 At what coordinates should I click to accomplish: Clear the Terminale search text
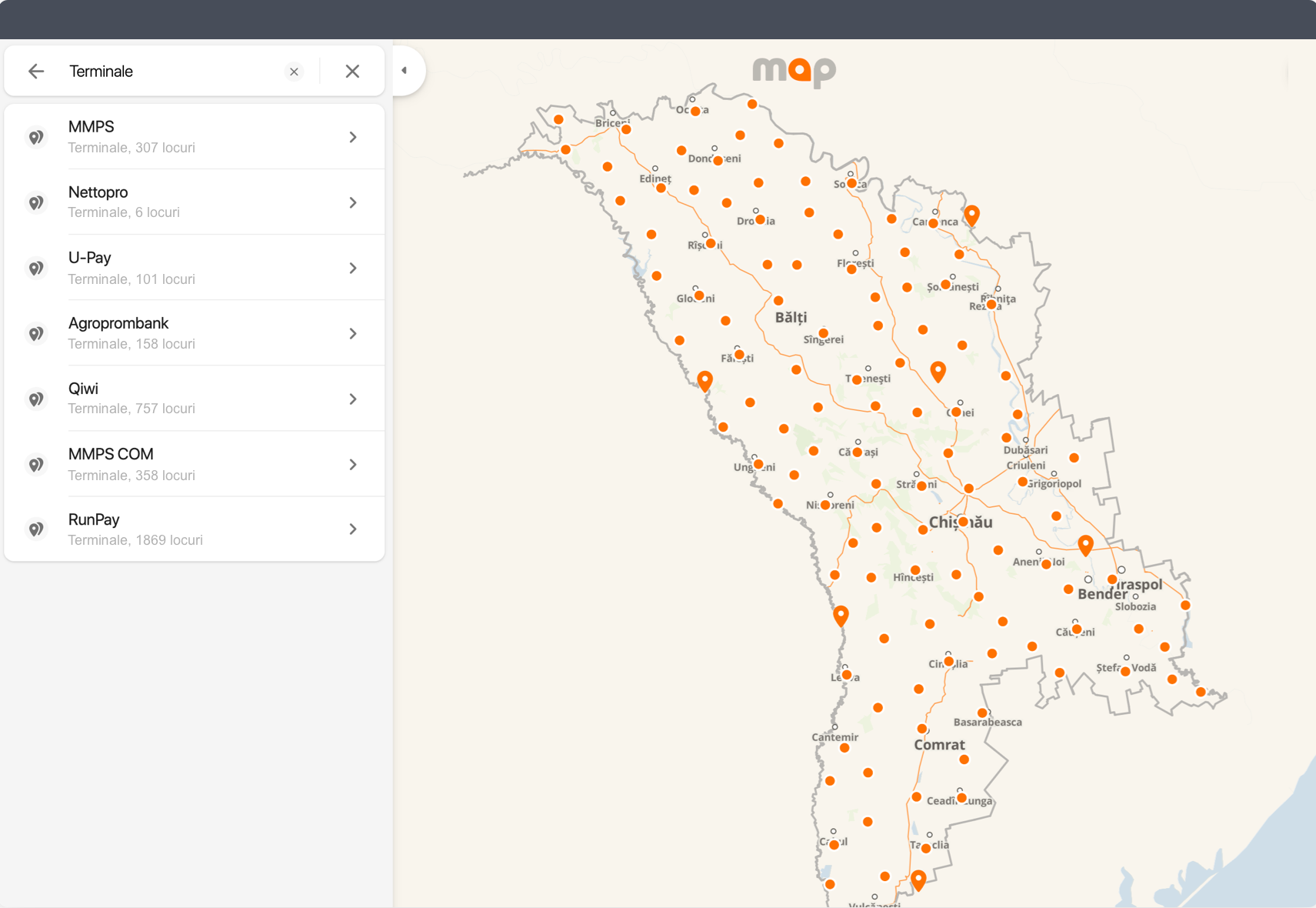coord(294,72)
